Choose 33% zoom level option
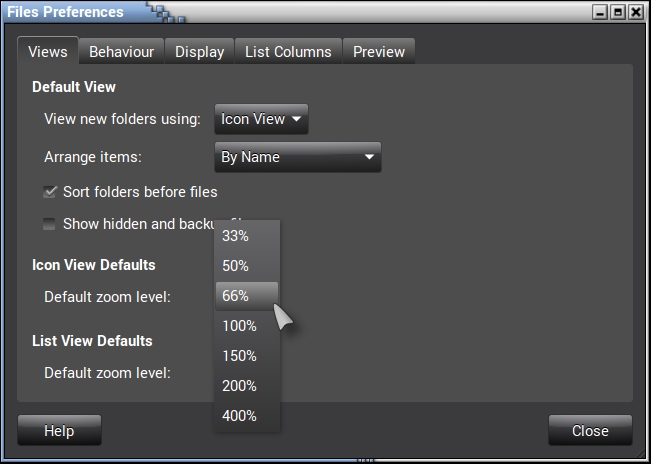The width and height of the screenshot is (651, 464). (235, 236)
